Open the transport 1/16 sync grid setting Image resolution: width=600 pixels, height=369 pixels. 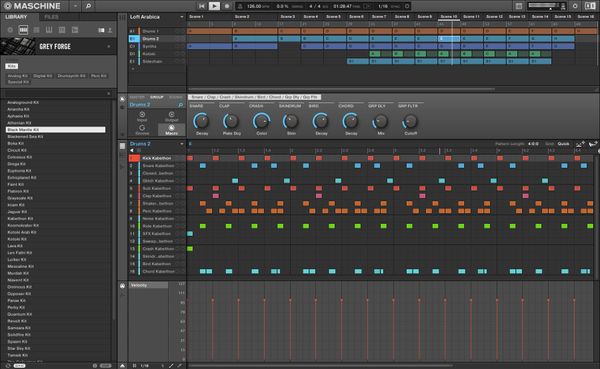(x=383, y=6)
